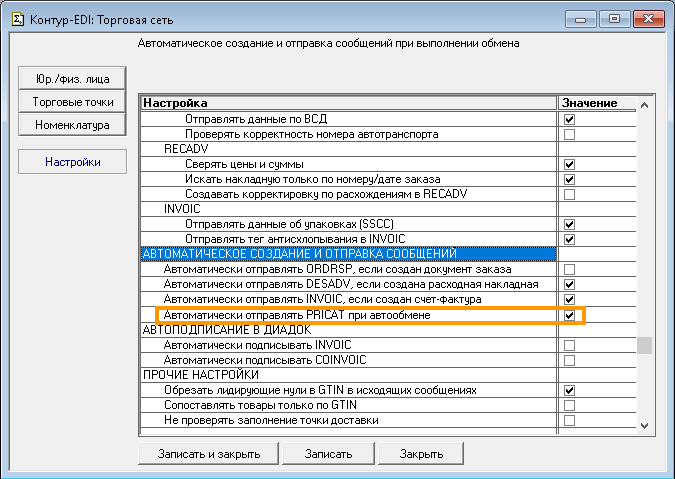
Task: Select АВТОПОДПИСАНИЕ В ДИАДОК row
Action: (349, 330)
